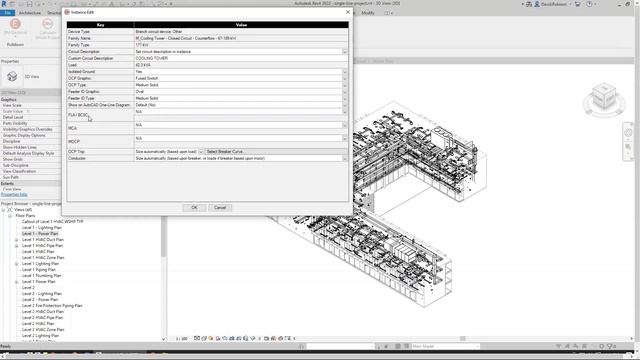Click the 3D view horizontal scrollbar thumb
The width and height of the screenshot is (640, 360).
[x=462, y=338]
